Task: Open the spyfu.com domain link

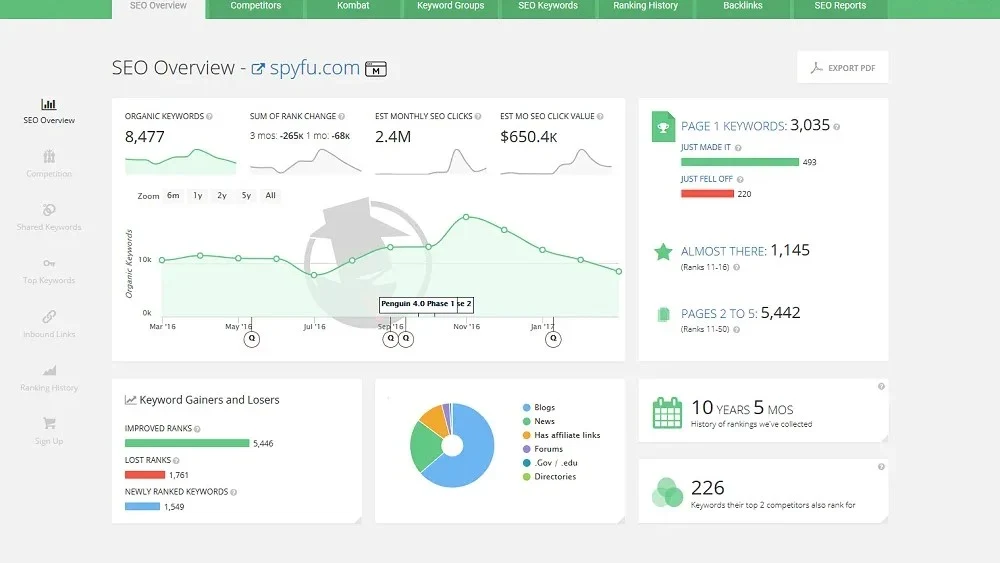Action: click(314, 68)
